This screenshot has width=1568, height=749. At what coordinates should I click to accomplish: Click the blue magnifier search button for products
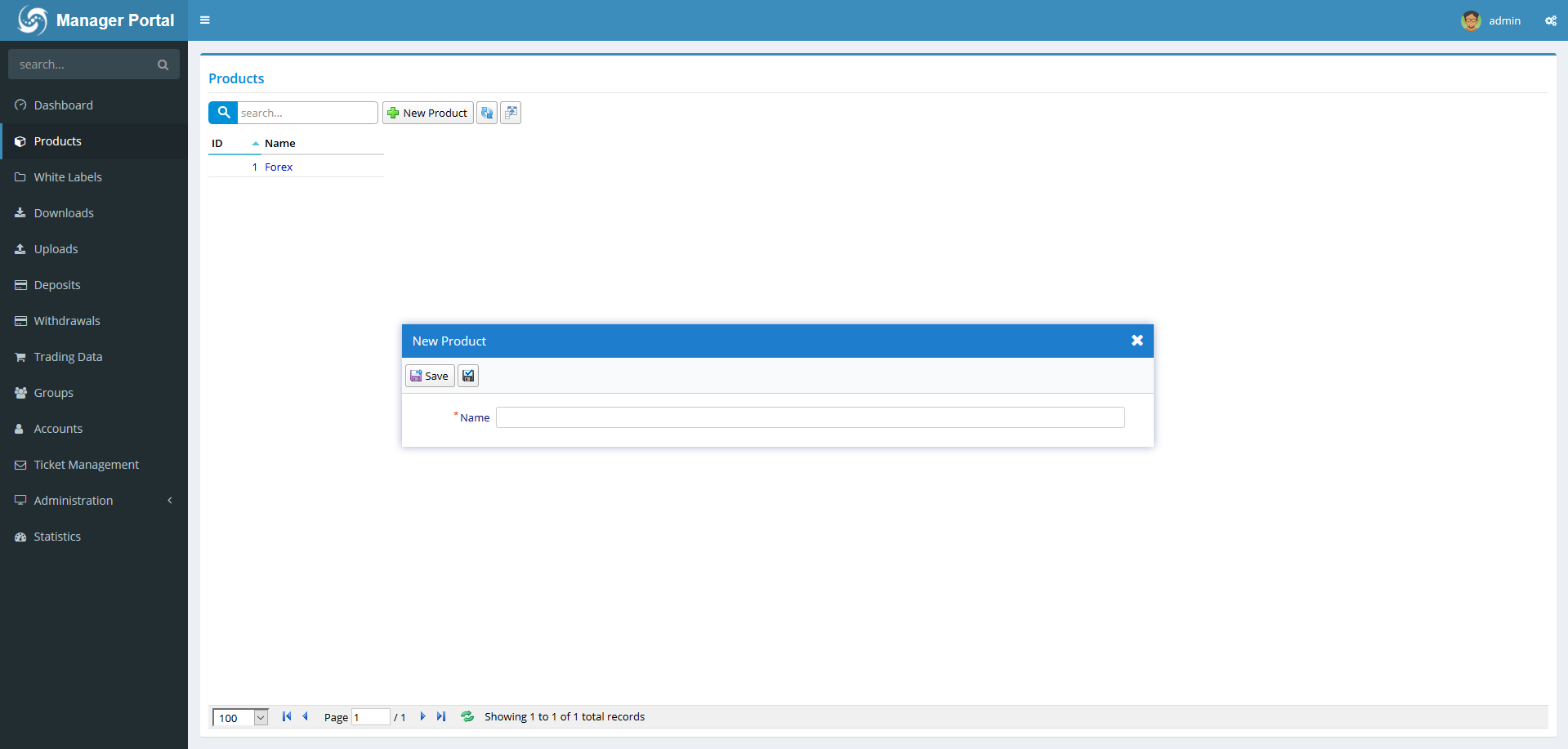[223, 113]
